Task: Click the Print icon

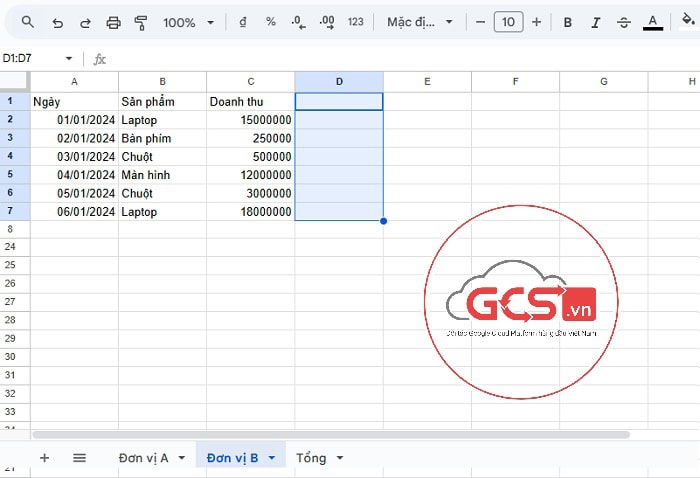Action: (113, 22)
